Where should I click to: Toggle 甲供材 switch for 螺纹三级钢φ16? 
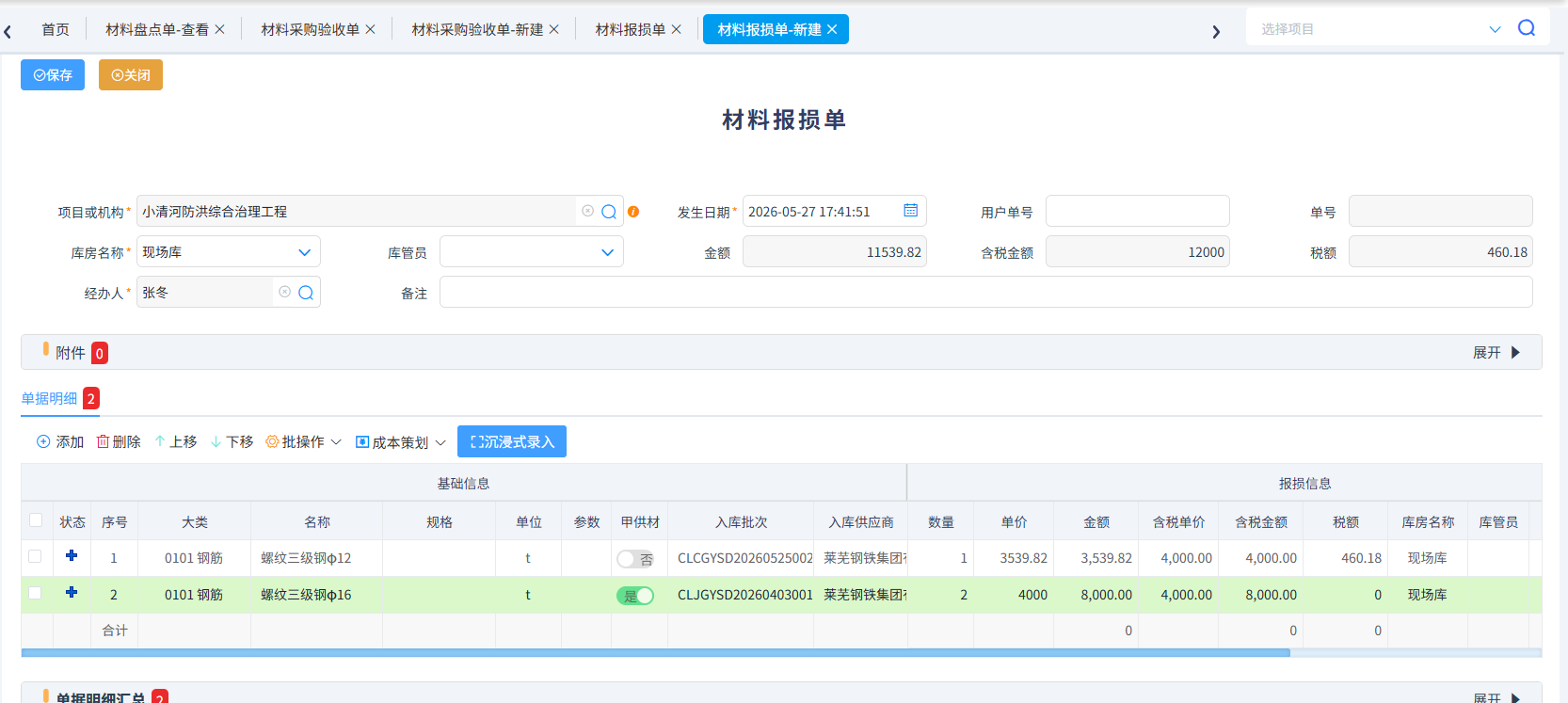(x=635, y=596)
